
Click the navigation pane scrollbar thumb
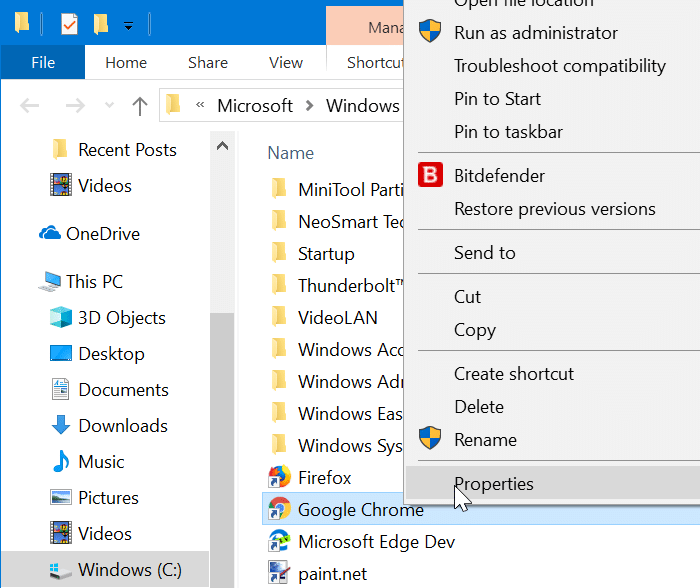click(x=222, y=450)
